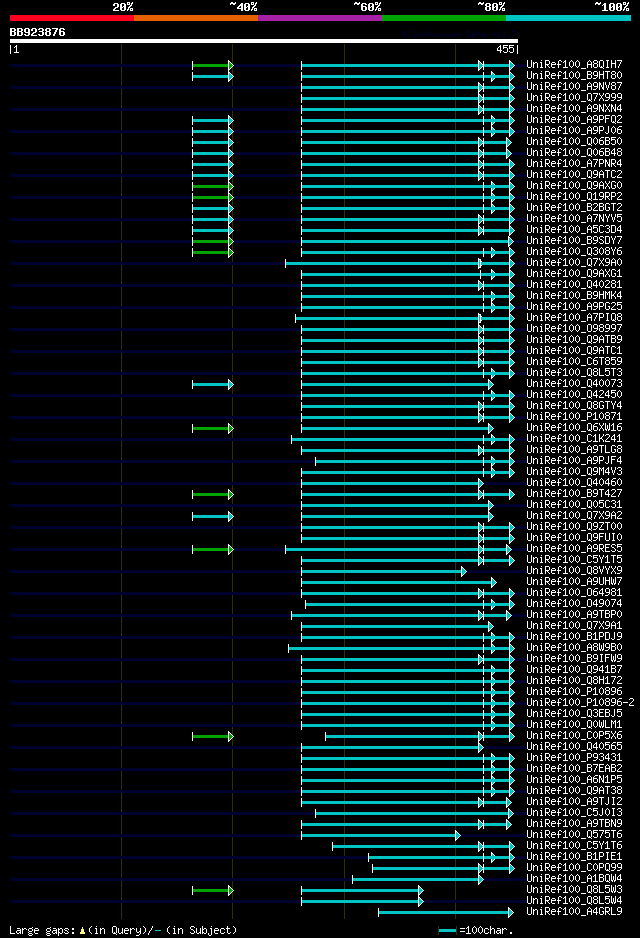Click the red 20% identity color bar

pyautogui.click(x=72, y=18)
